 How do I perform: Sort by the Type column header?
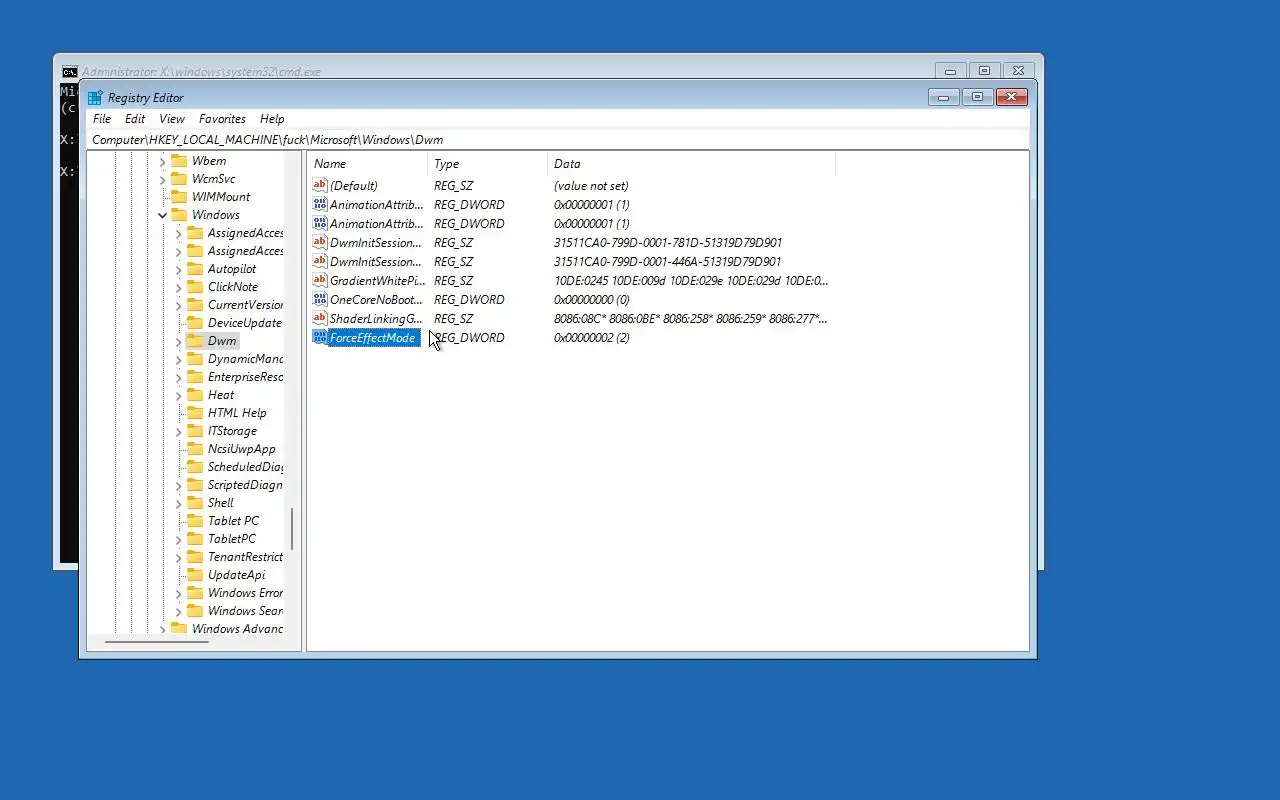click(x=488, y=164)
